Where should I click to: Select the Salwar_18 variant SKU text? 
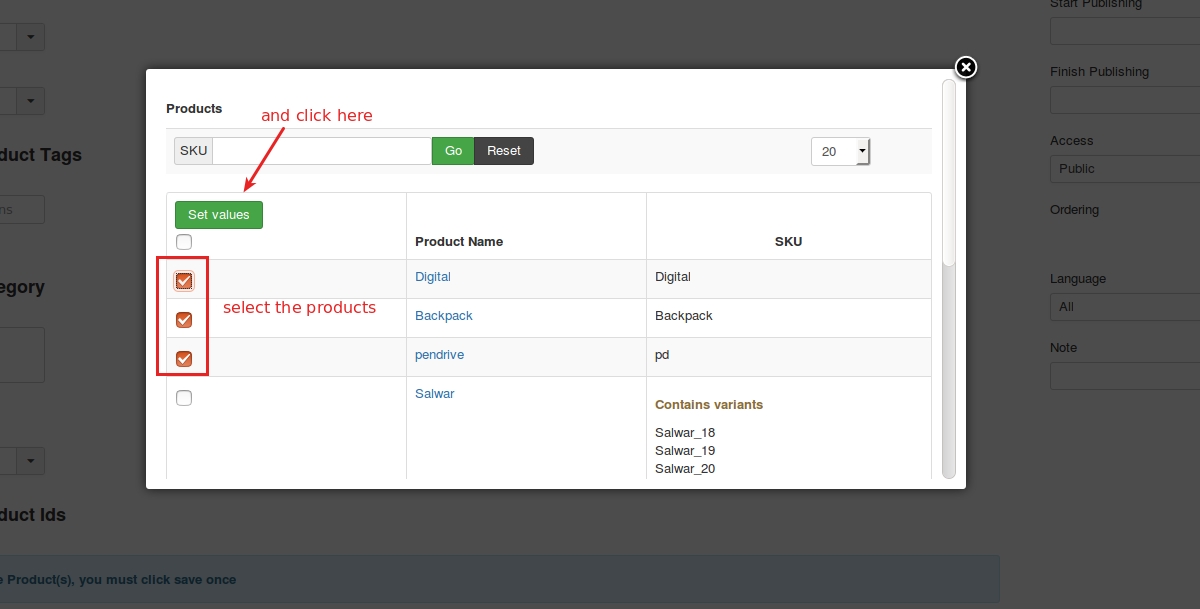click(685, 433)
